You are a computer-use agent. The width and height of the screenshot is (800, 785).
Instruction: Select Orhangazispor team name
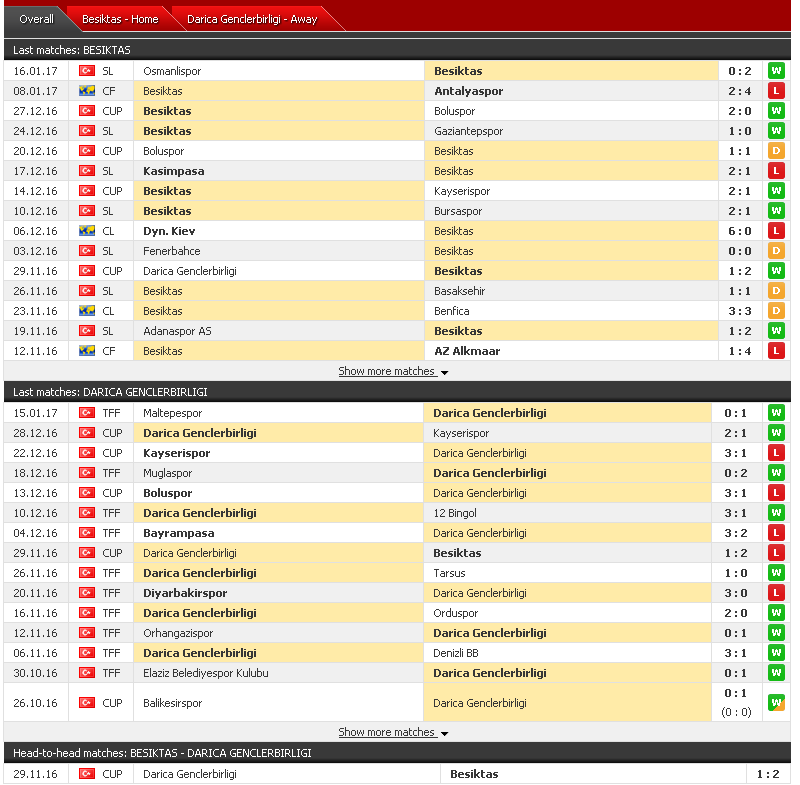tap(178, 634)
